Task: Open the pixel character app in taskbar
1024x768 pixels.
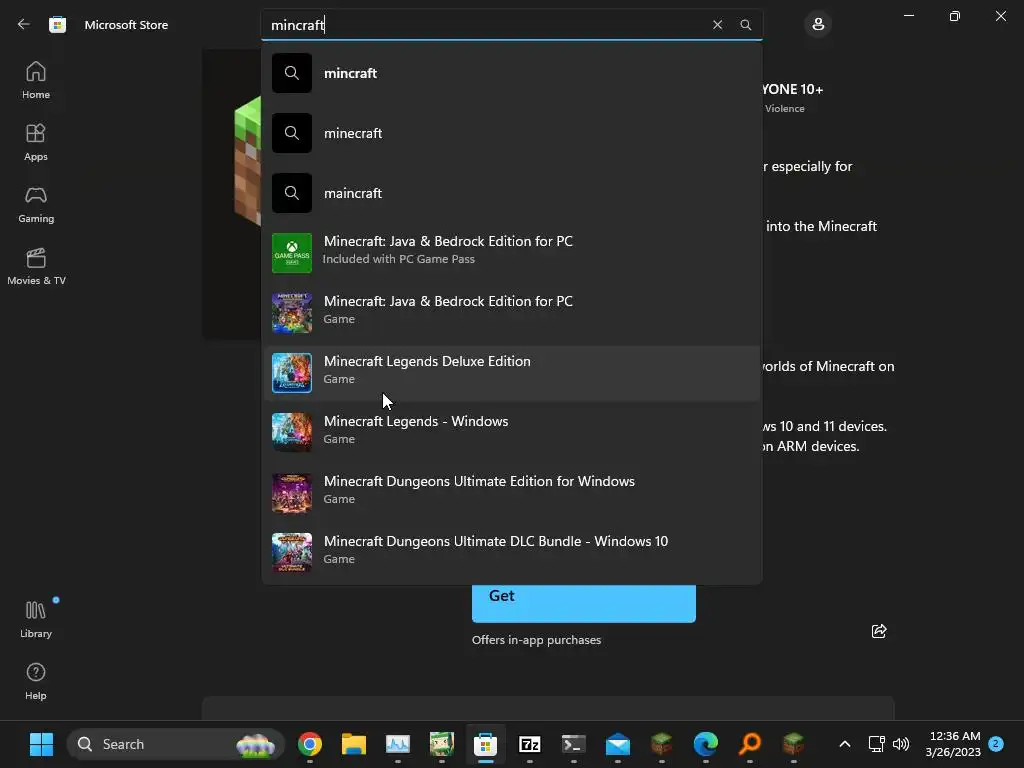Action: click(x=441, y=744)
